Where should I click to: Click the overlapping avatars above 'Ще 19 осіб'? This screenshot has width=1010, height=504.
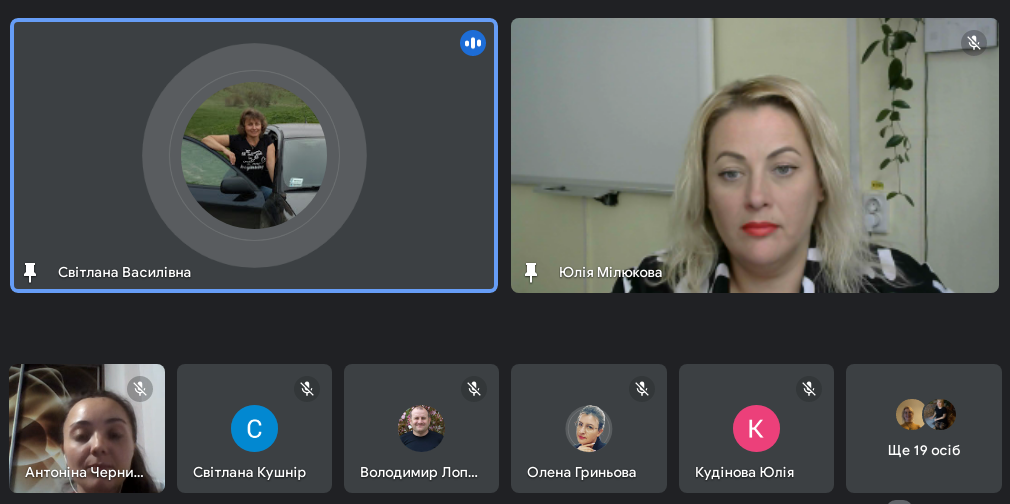coord(925,414)
